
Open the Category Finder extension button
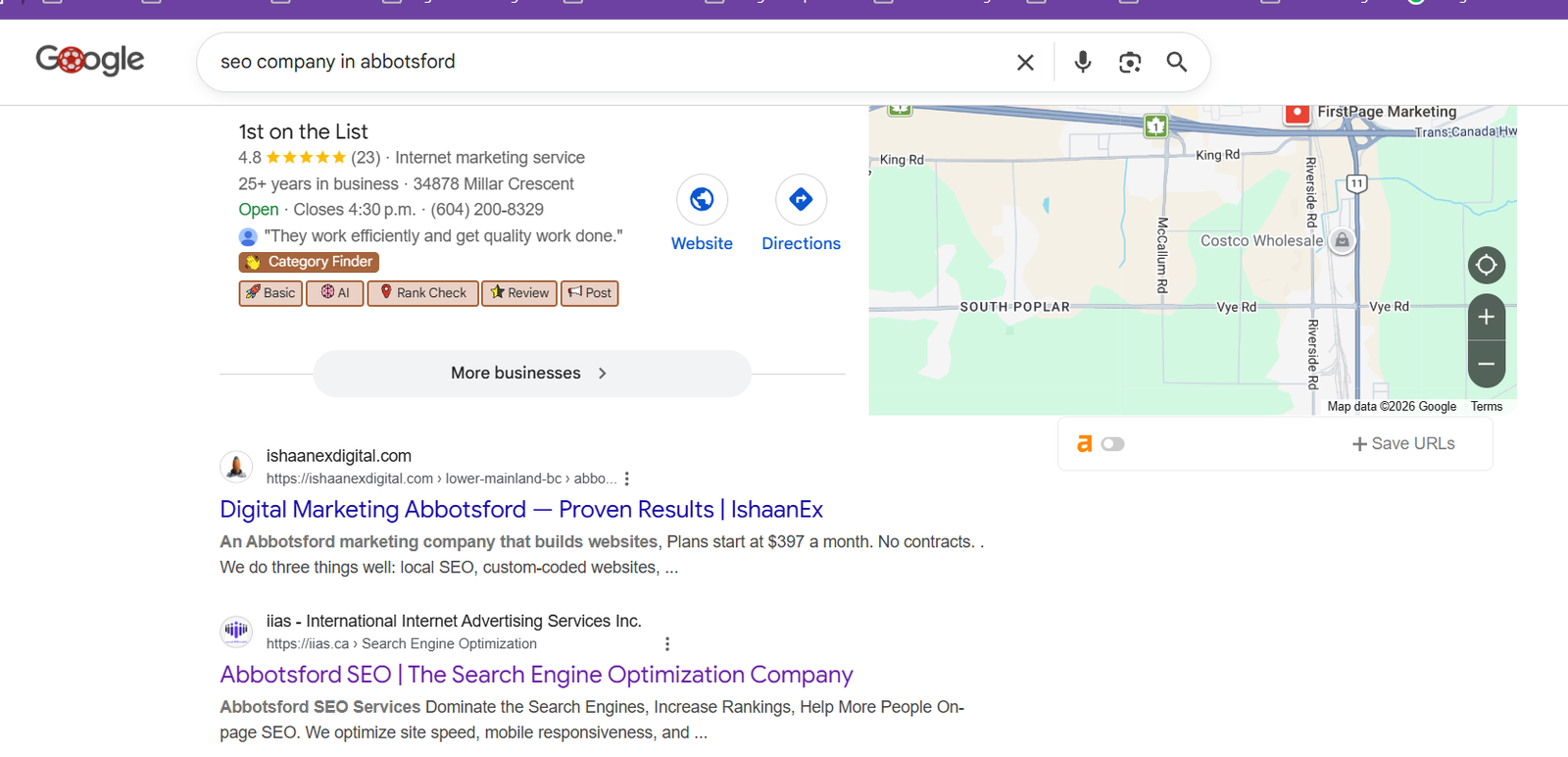pos(309,262)
